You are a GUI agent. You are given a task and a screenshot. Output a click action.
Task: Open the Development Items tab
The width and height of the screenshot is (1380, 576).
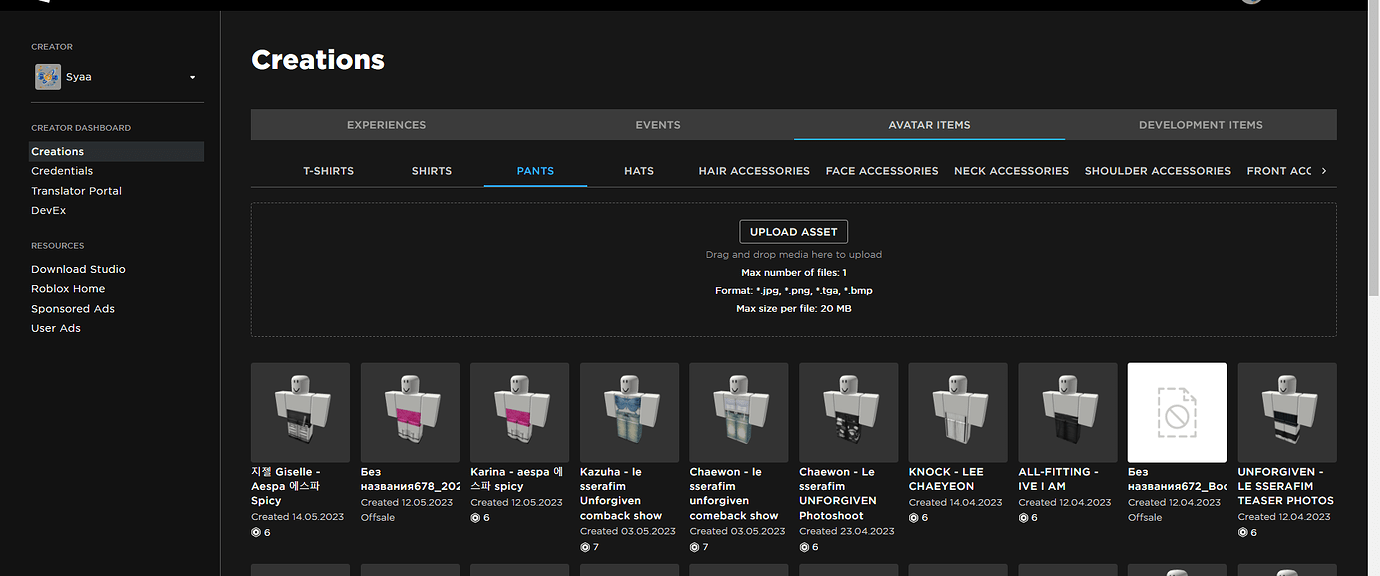click(x=1200, y=124)
